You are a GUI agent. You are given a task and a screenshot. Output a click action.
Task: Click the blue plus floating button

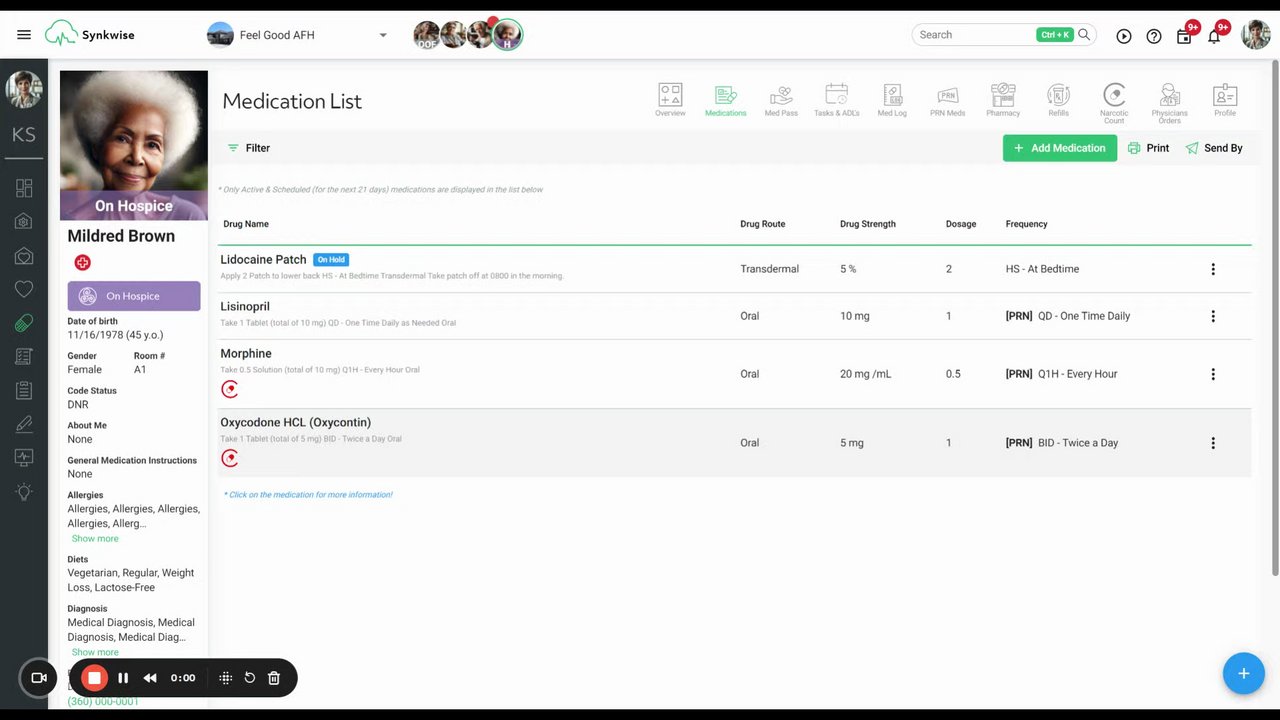(x=1243, y=673)
